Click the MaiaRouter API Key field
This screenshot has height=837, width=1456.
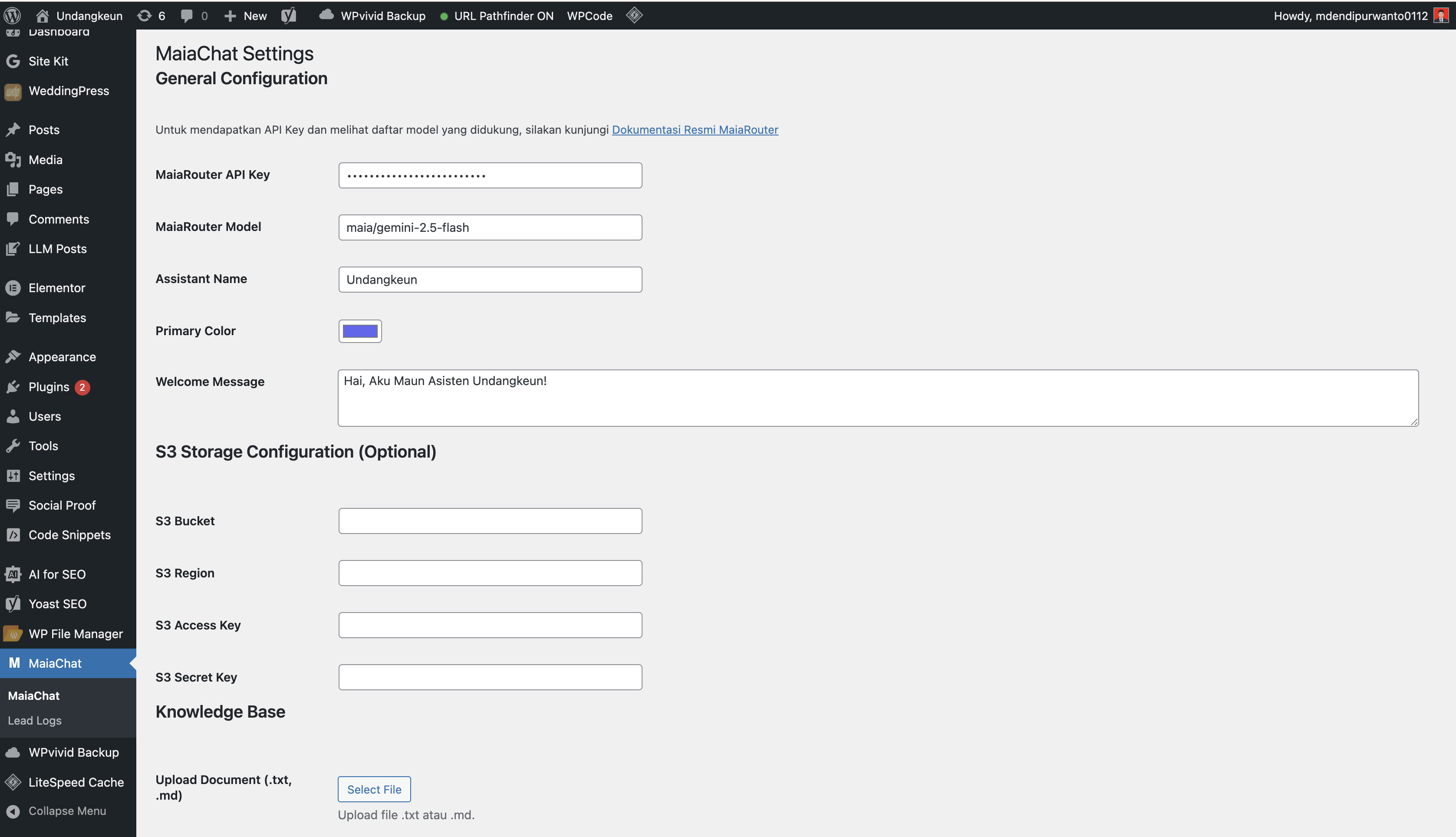(490, 175)
